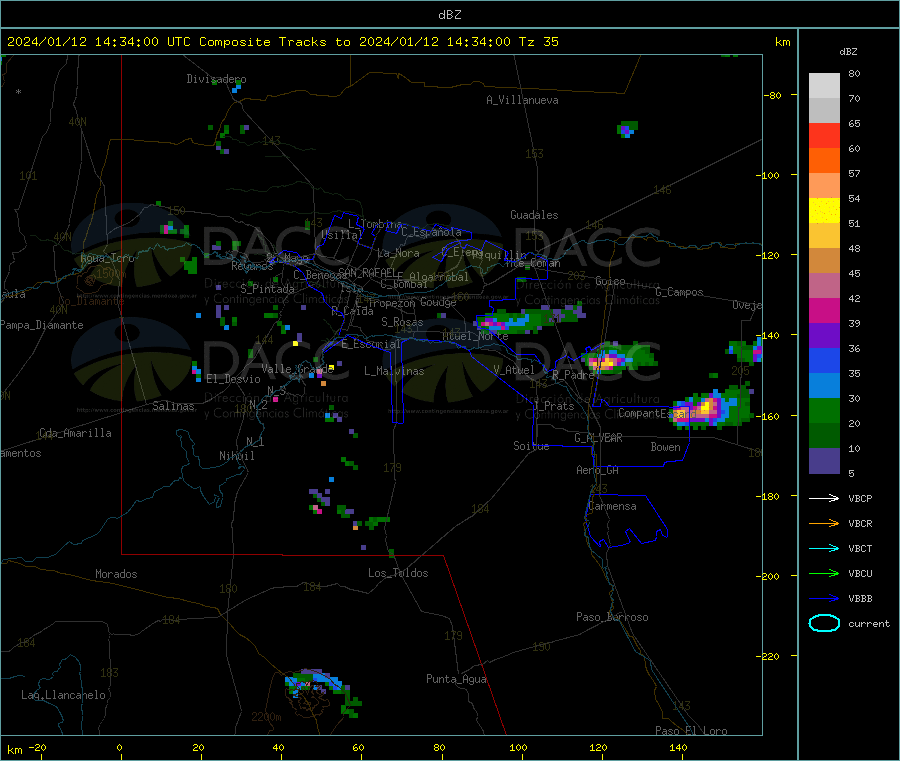Image resolution: width=900 pixels, height=761 pixels.
Task: Click the 'SAN_RAFAEL' map label
Action: pos(367,272)
